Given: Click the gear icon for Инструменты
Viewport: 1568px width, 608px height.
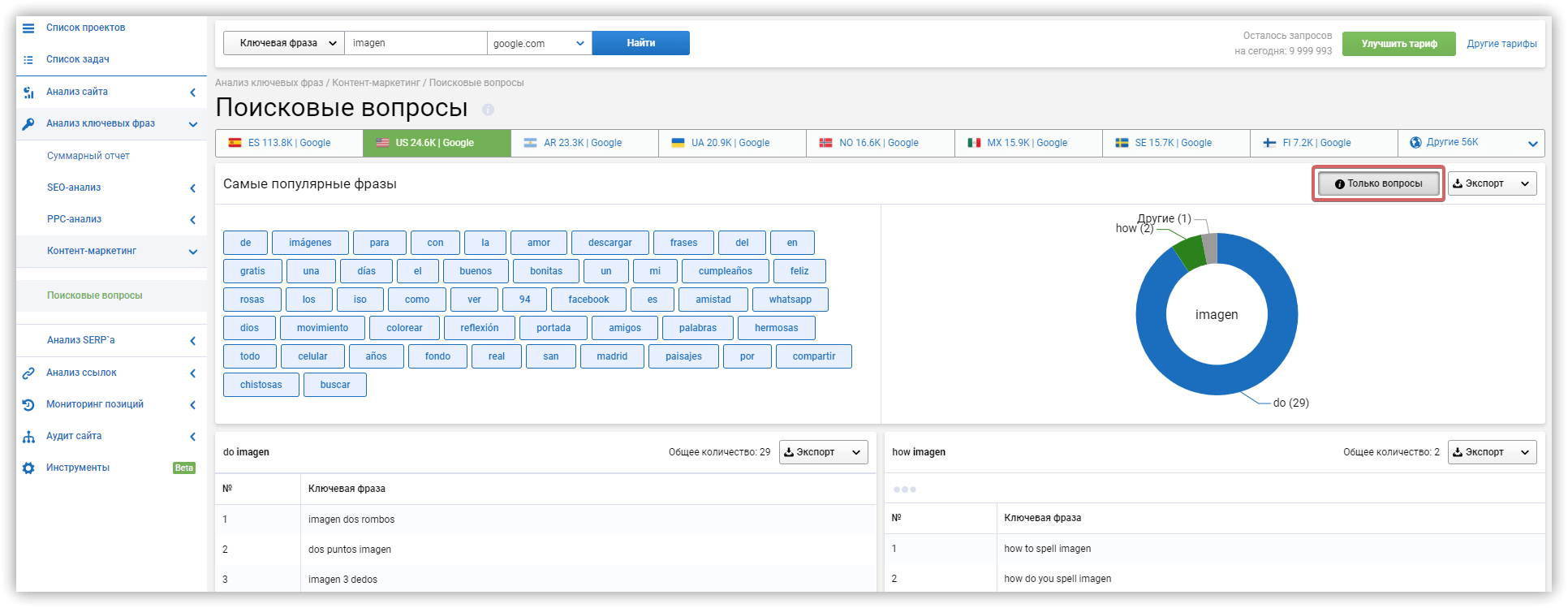Looking at the screenshot, I should point(28,468).
